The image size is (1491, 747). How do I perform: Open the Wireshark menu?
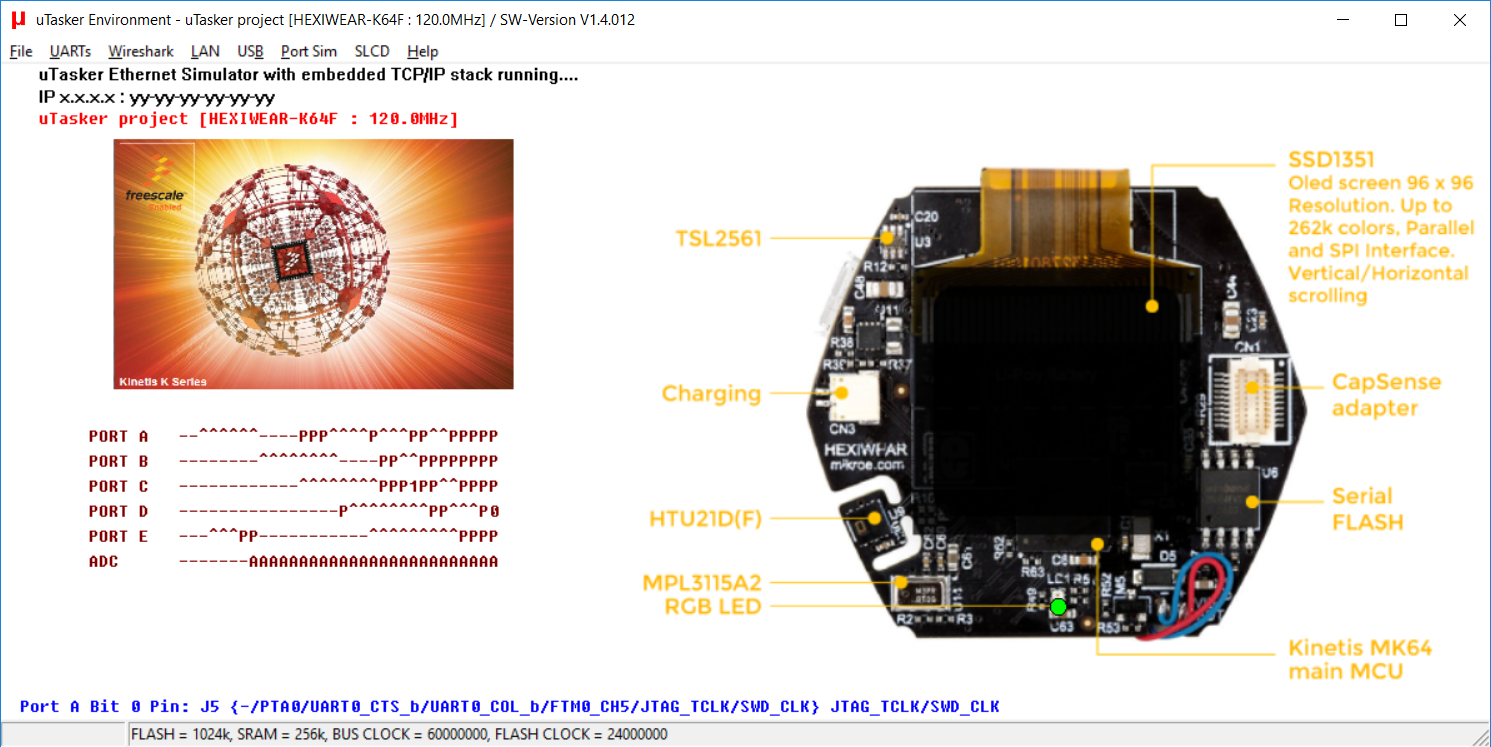pyautogui.click(x=141, y=51)
